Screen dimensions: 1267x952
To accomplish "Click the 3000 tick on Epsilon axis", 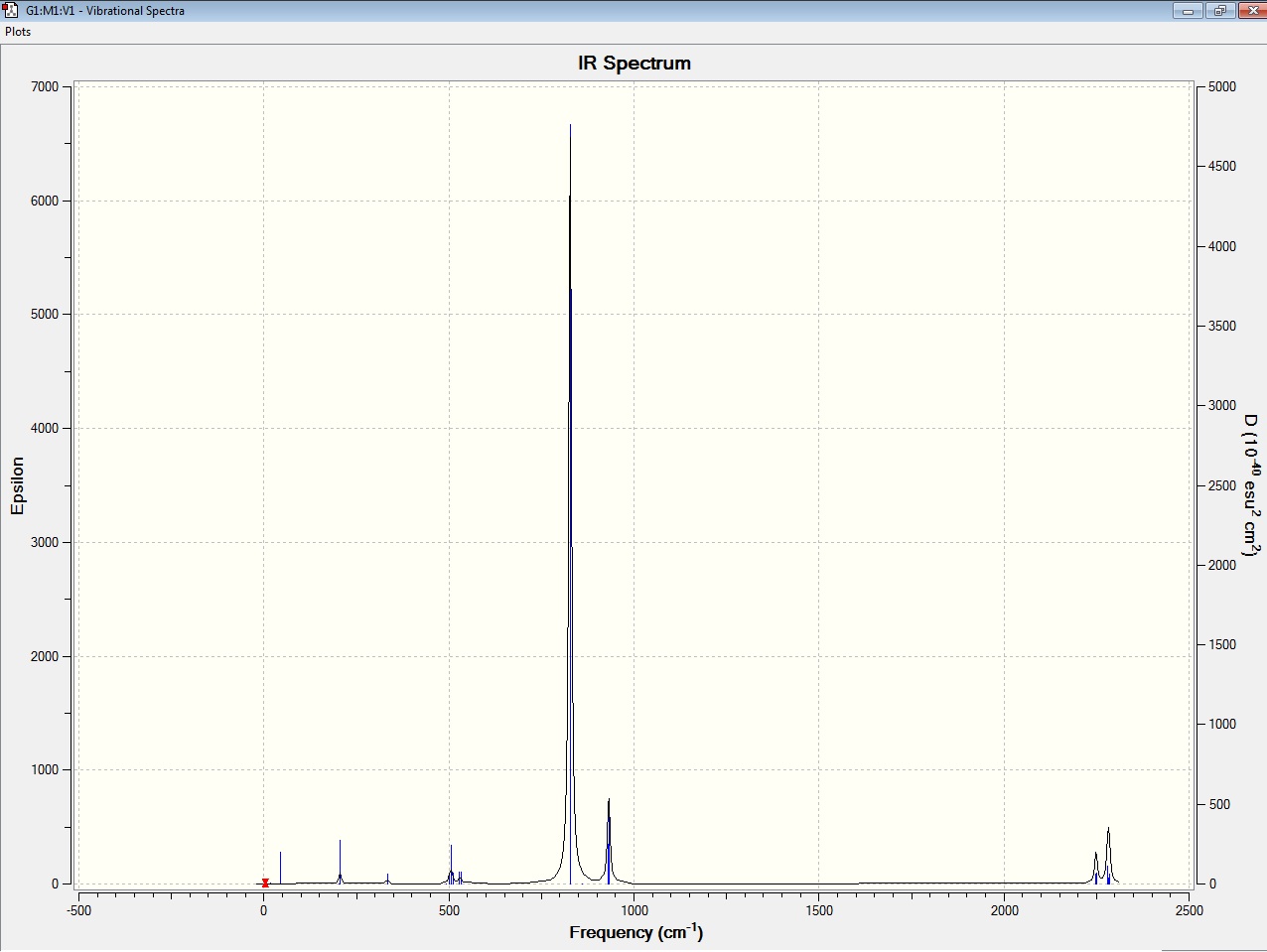I will [46, 543].
